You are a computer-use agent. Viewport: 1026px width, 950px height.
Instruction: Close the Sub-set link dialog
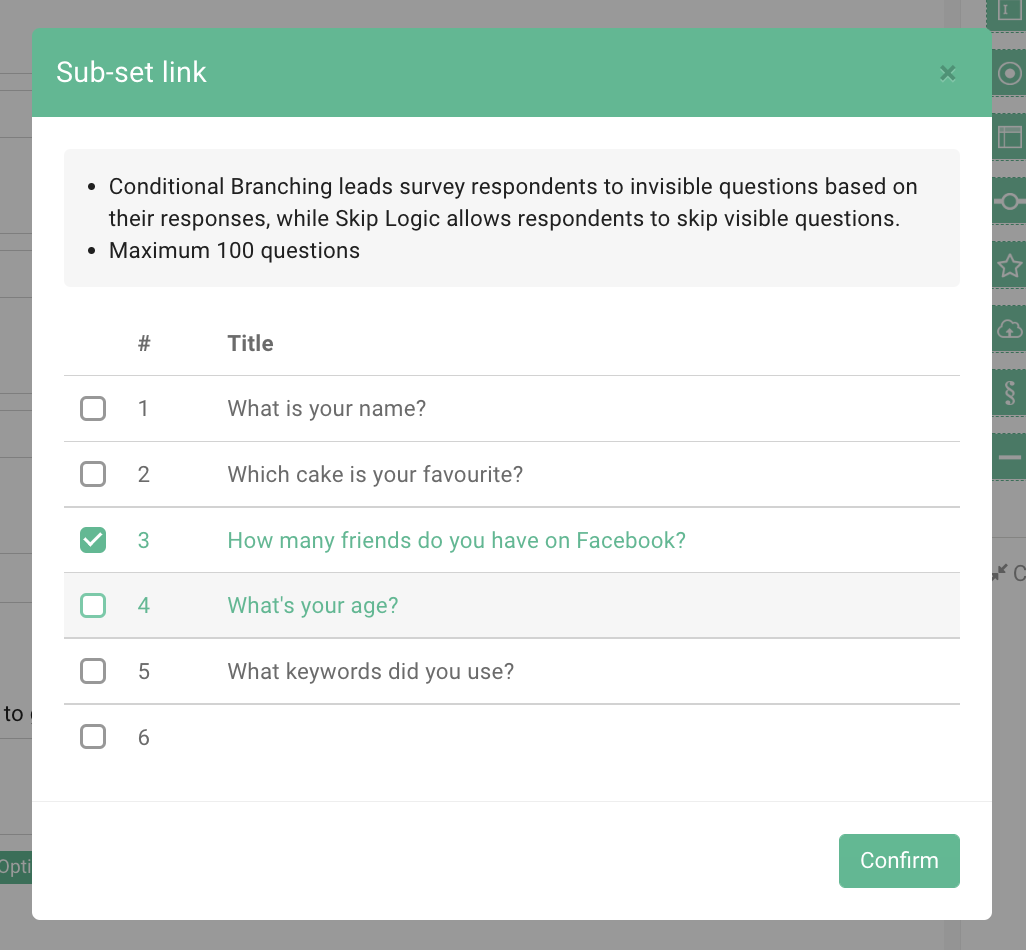click(x=947, y=72)
